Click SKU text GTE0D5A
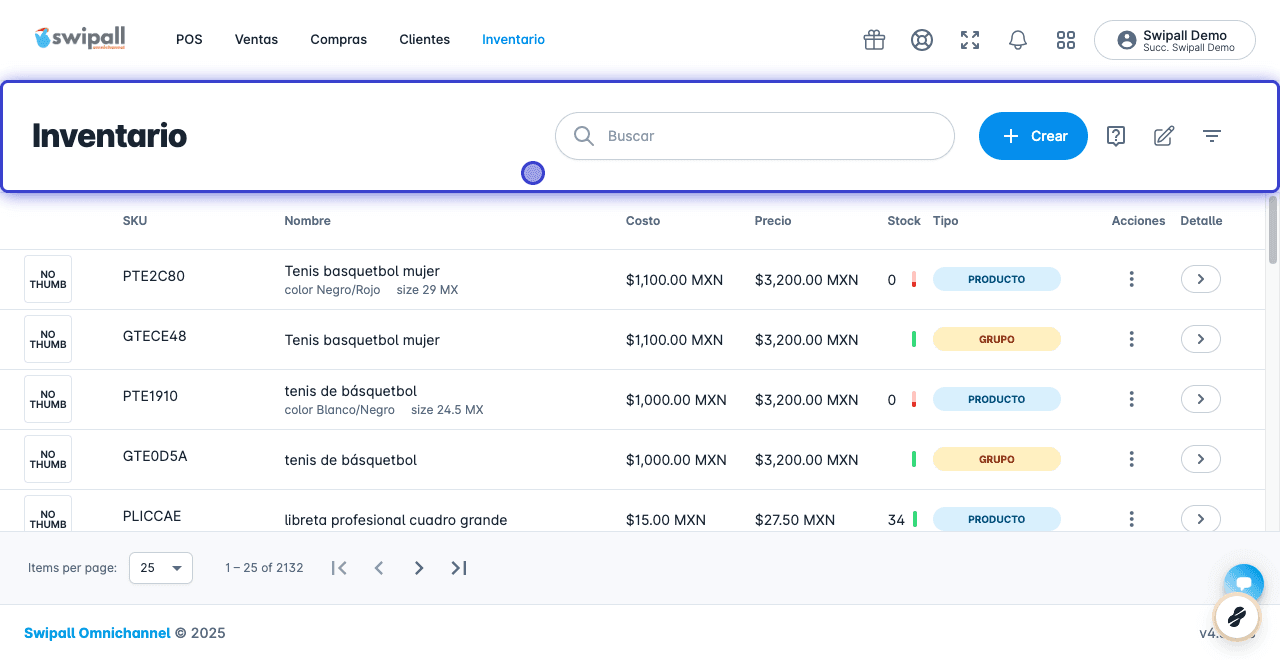Screen dimensions: 1280x660 pos(155,456)
